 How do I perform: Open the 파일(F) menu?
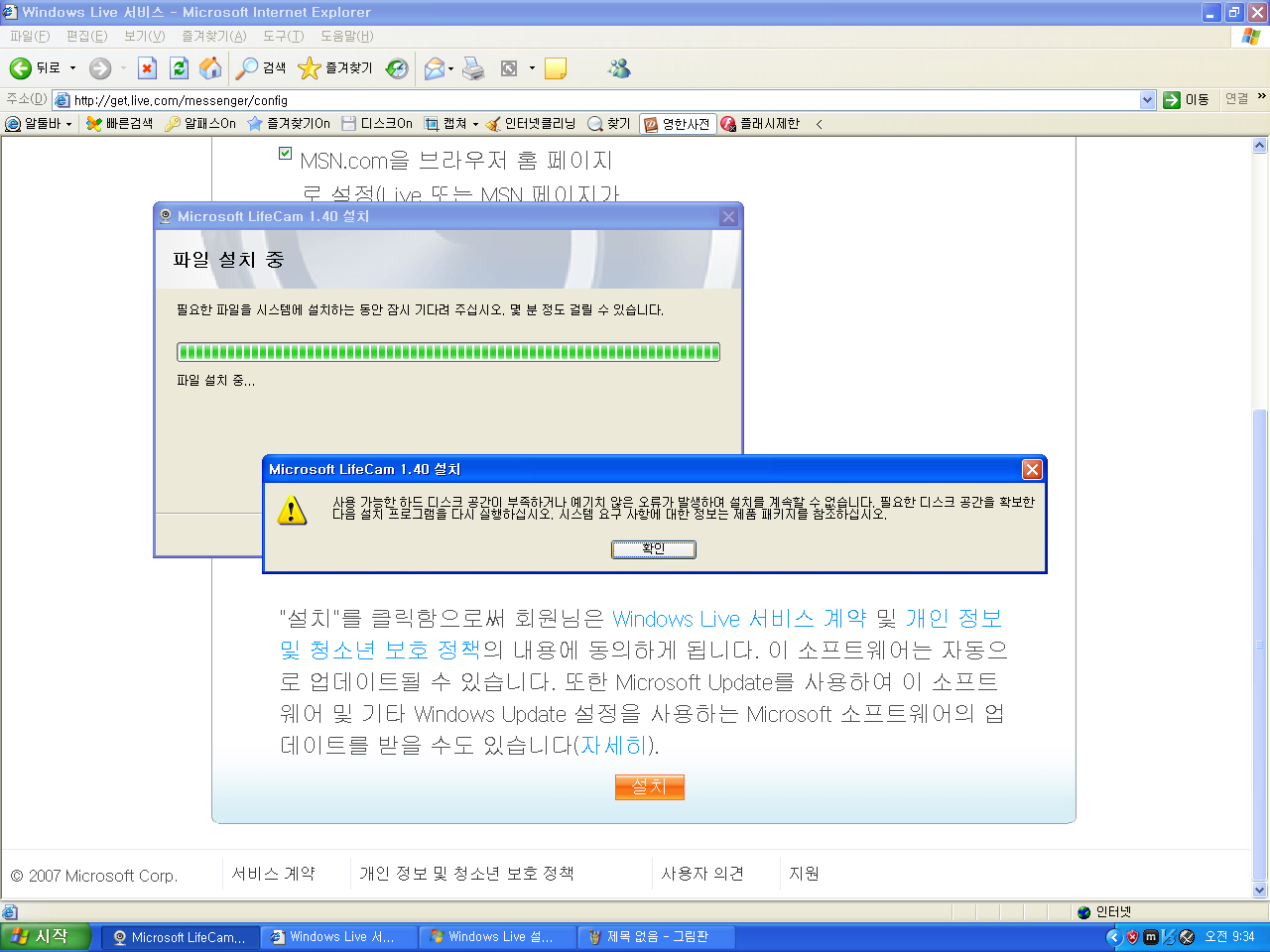[x=30, y=36]
